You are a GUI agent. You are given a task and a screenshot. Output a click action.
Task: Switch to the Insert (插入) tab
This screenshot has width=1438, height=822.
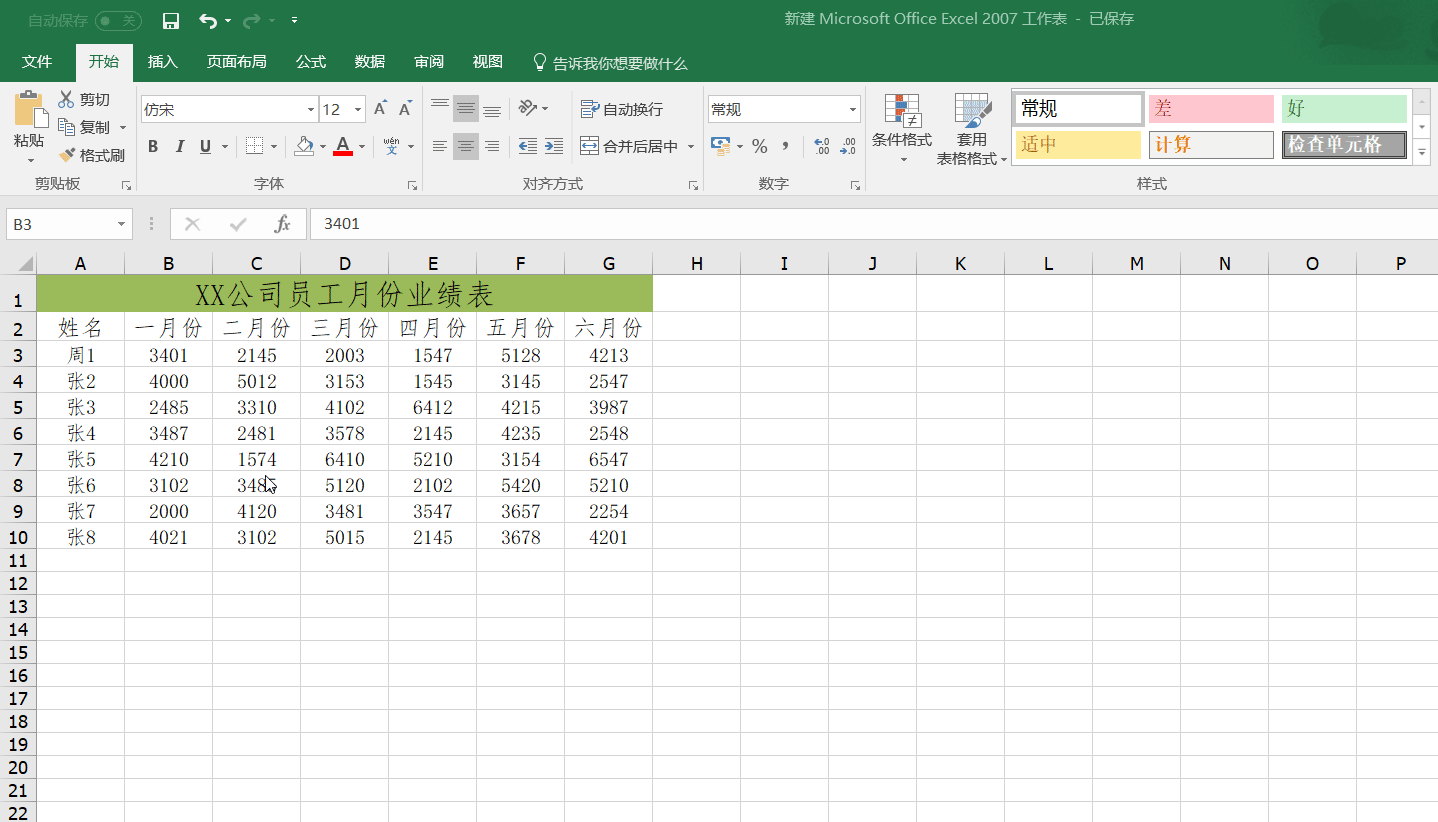162,62
